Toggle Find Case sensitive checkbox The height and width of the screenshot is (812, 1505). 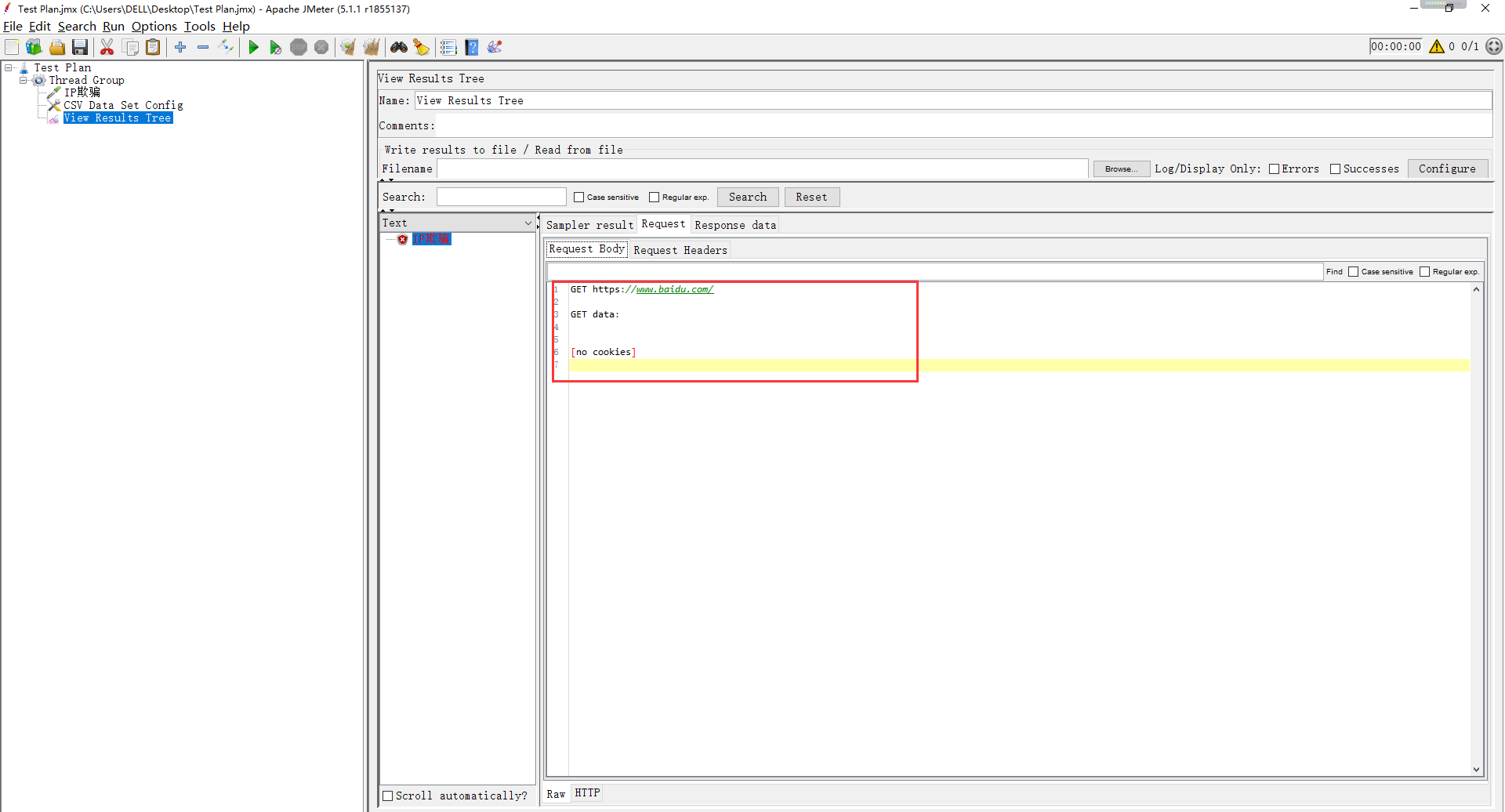pos(1353,271)
